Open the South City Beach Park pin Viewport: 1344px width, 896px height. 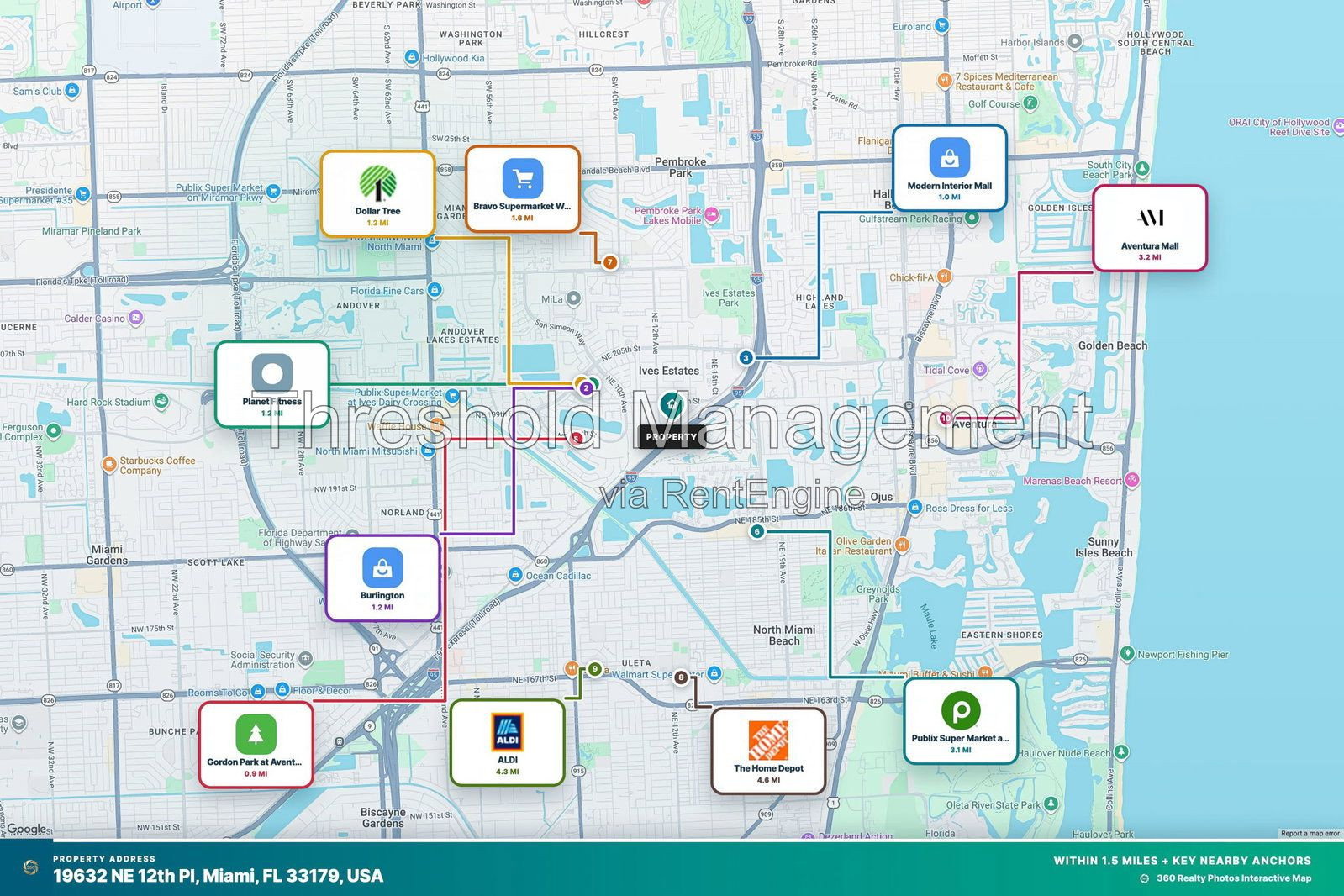point(1142,169)
